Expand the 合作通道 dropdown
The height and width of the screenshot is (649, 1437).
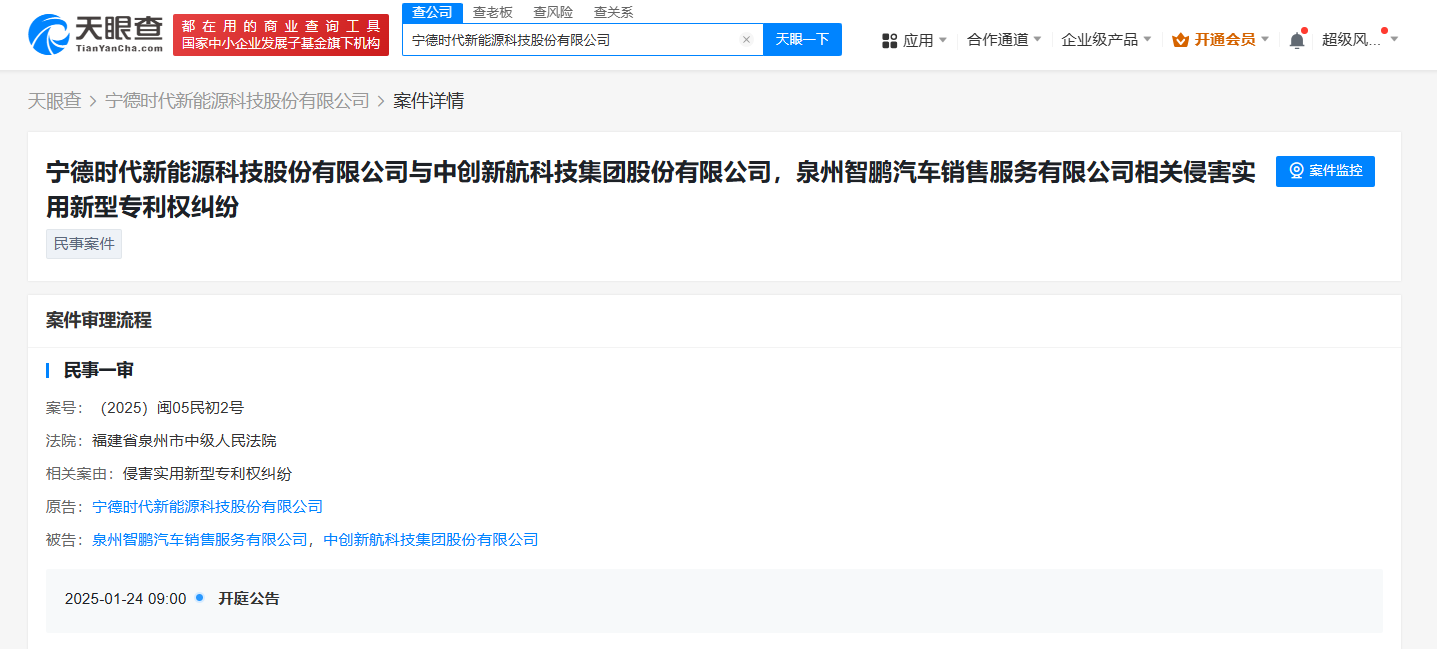tap(1004, 40)
